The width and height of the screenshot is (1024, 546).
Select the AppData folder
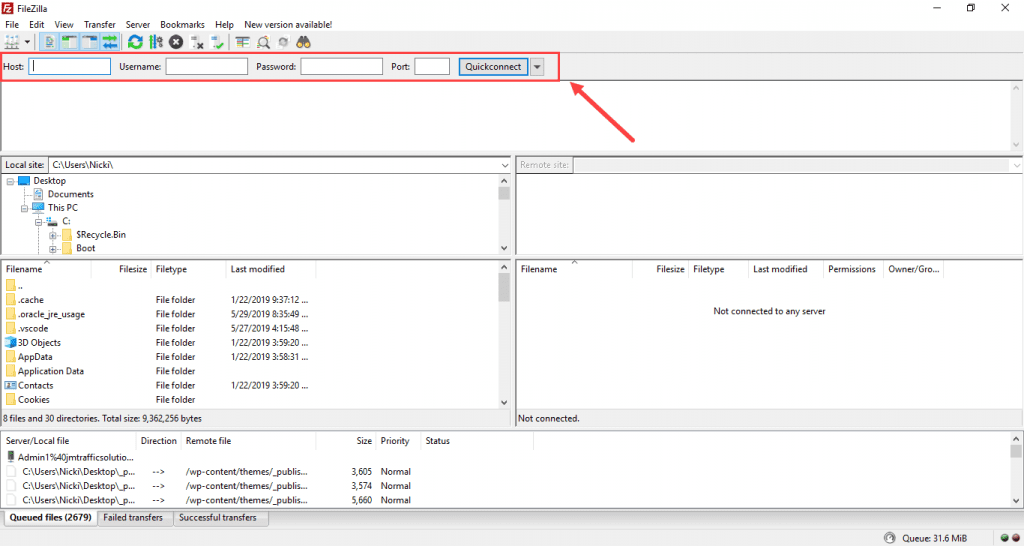pos(35,357)
